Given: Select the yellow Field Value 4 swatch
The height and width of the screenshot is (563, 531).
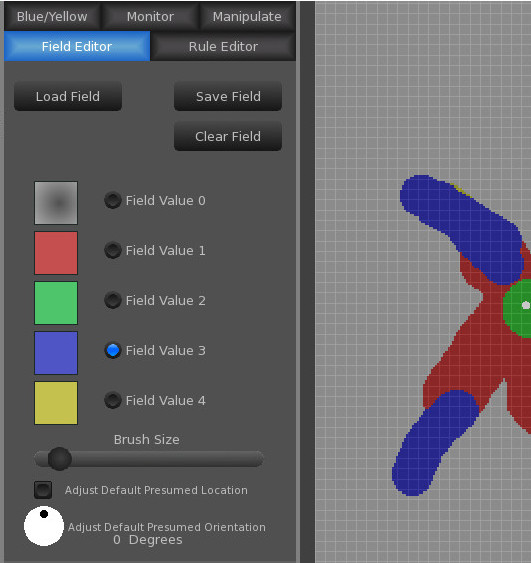Looking at the screenshot, I should click(56, 403).
